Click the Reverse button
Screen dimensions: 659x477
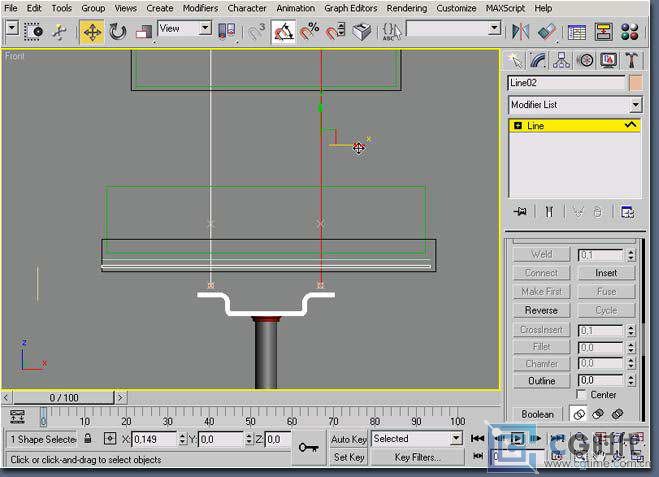tap(541, 311)
